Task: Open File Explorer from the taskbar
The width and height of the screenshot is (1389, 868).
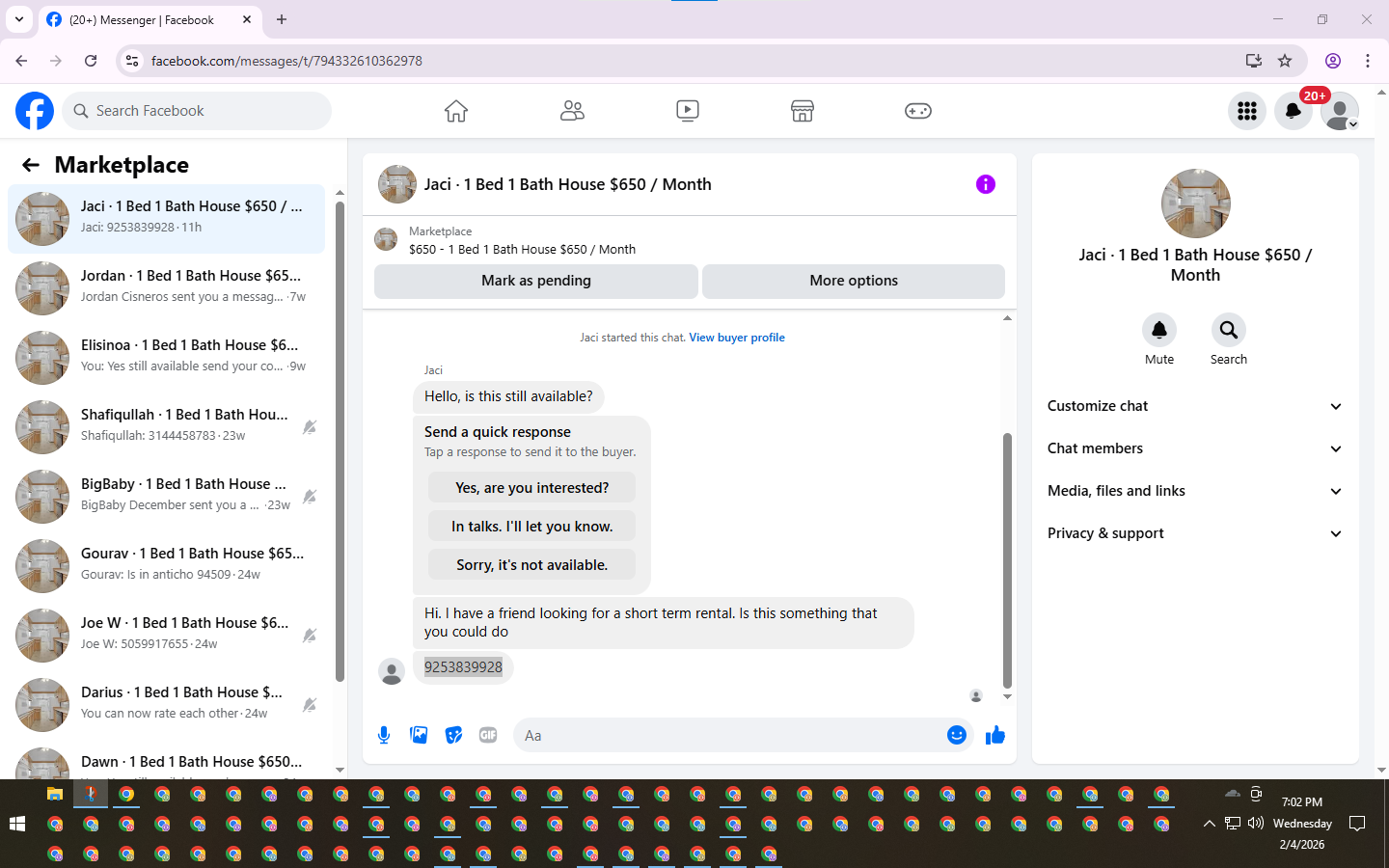Action: click(x=55, y=794)
